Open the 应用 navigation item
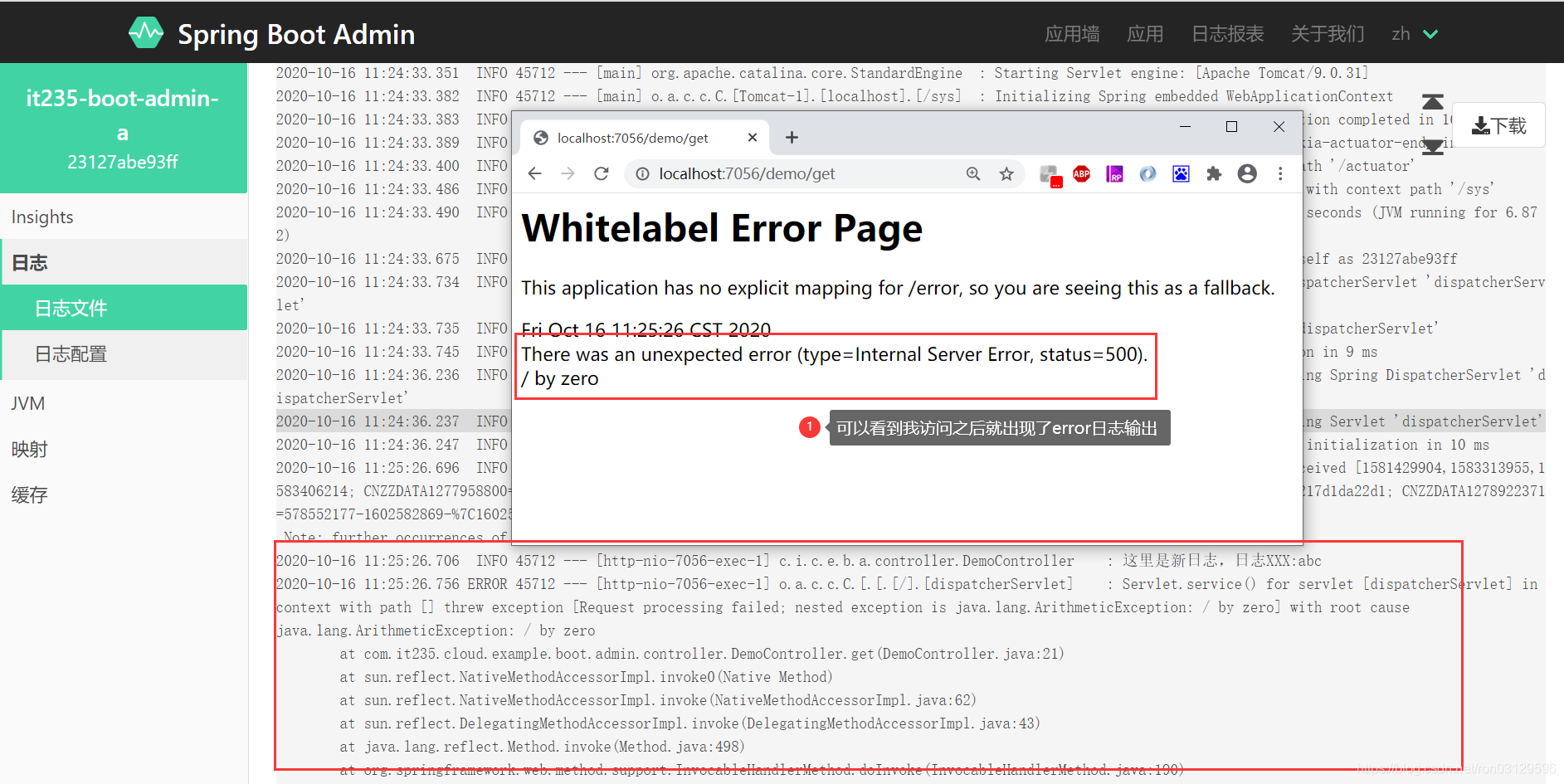This screenshot has width=1564, height=784. coord(1145,34)
